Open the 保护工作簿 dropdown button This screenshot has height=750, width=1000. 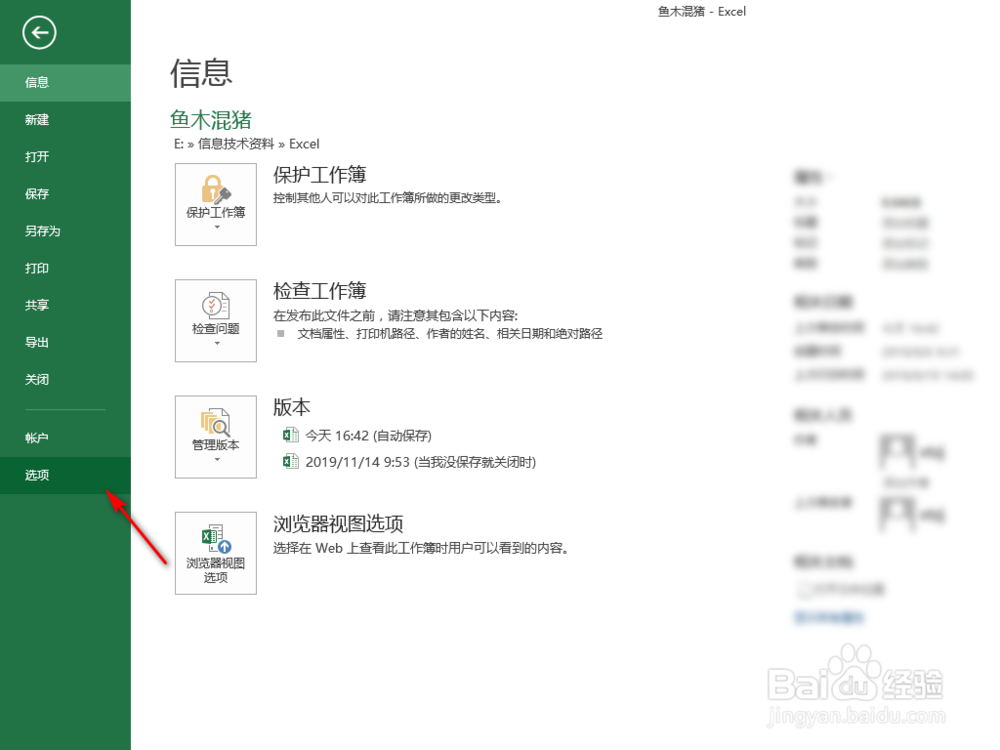pos(216,204)
